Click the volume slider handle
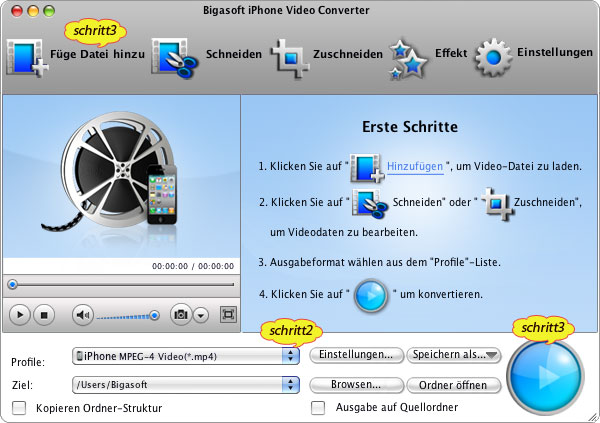Viewport: 600px width, 423px height. coord(154,315)
